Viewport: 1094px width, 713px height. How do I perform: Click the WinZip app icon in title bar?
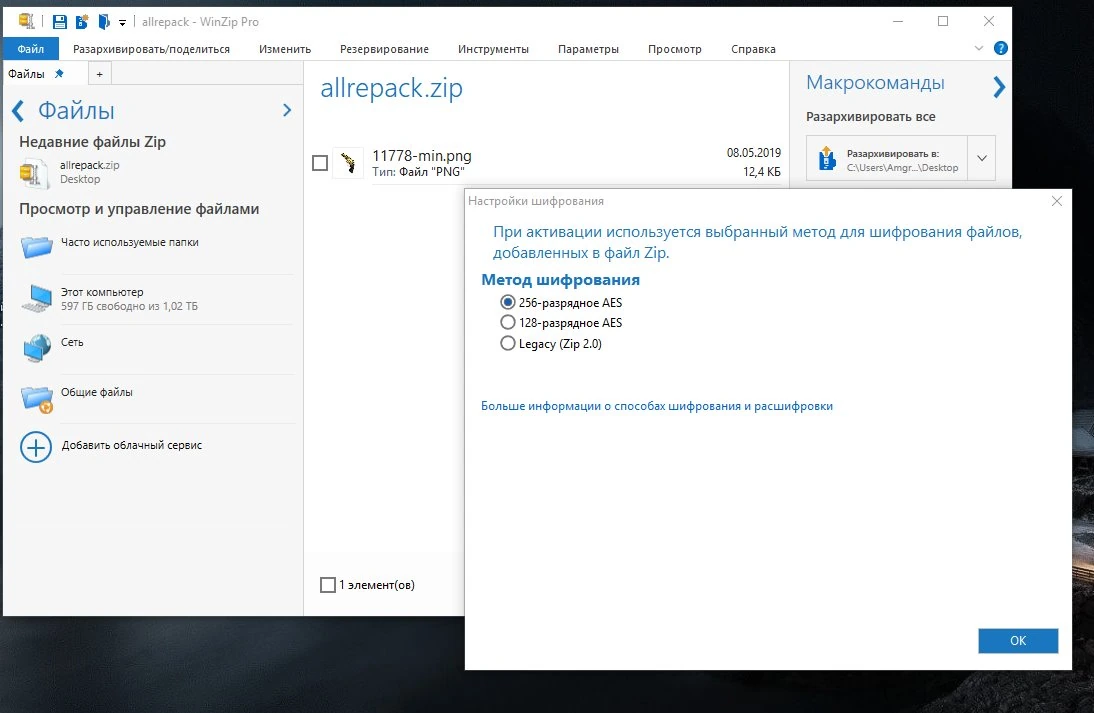click(x=27, y=21)
